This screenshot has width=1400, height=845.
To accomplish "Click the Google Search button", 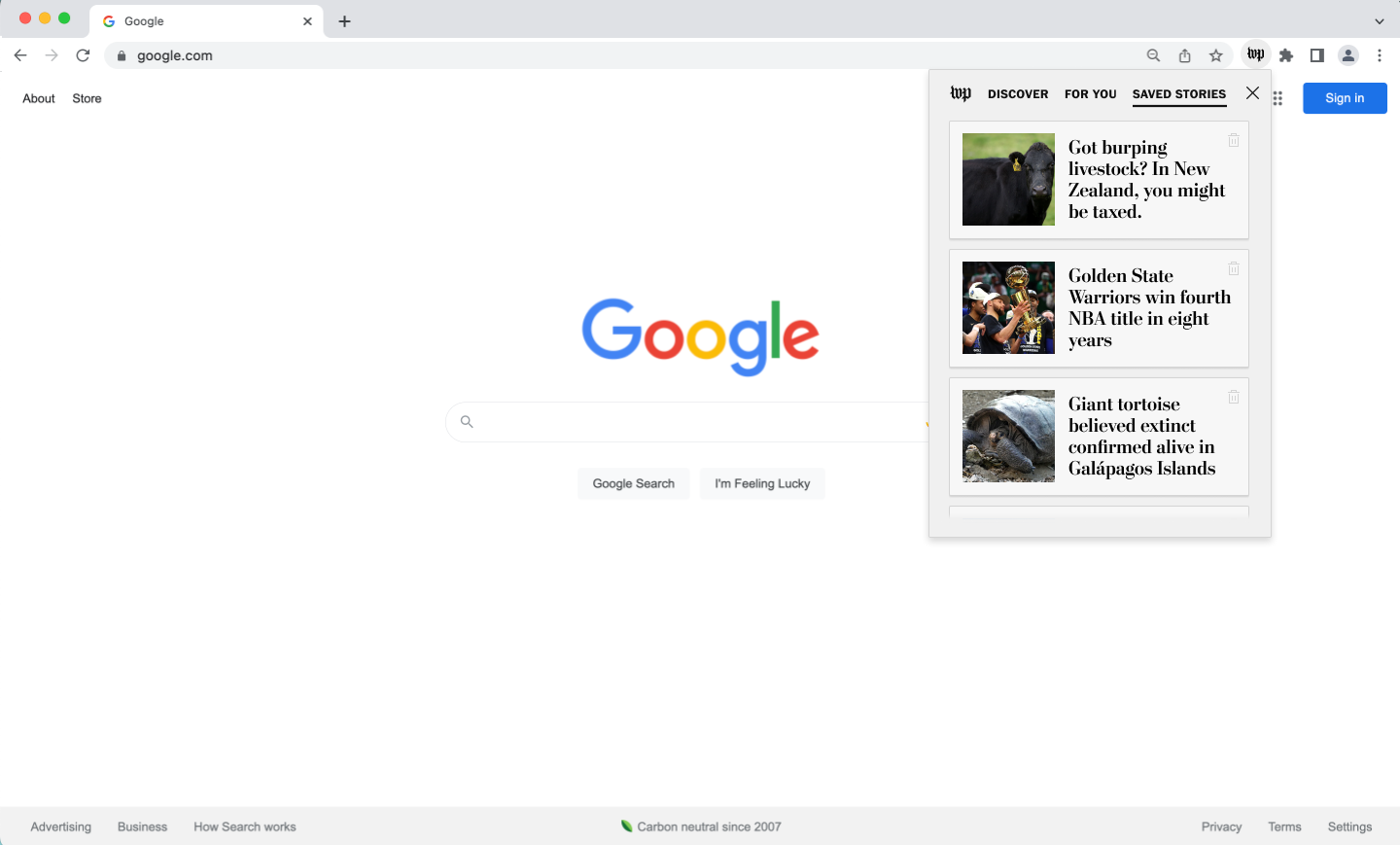I will [x=634, y=483].
